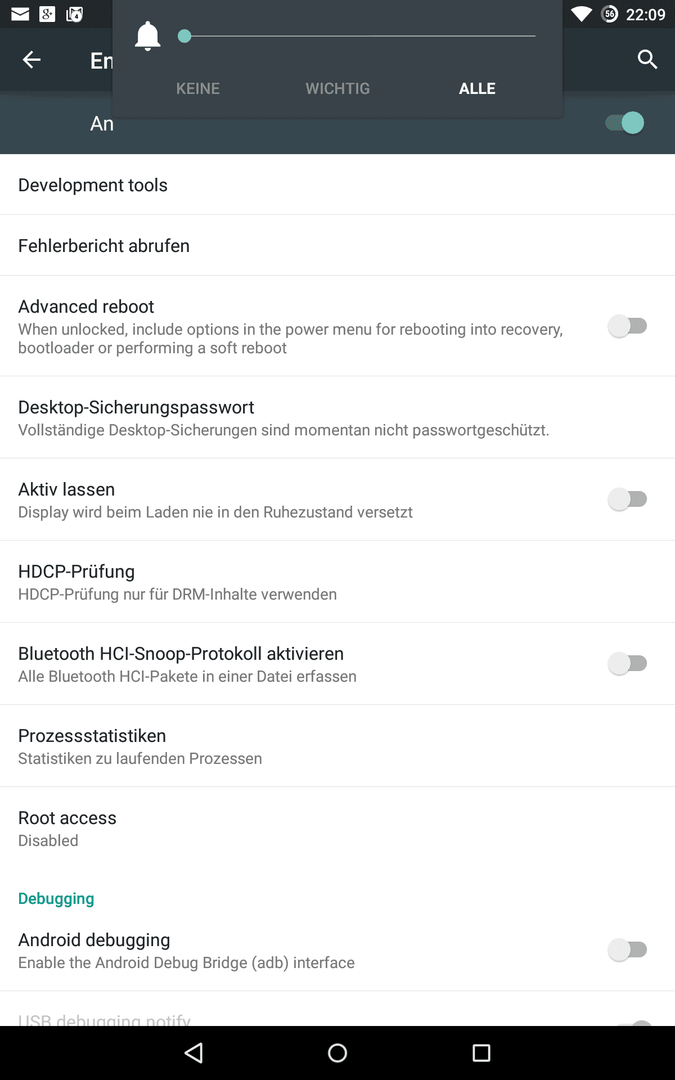
Task: Tap the back arrow in the header
Action: 32,60
